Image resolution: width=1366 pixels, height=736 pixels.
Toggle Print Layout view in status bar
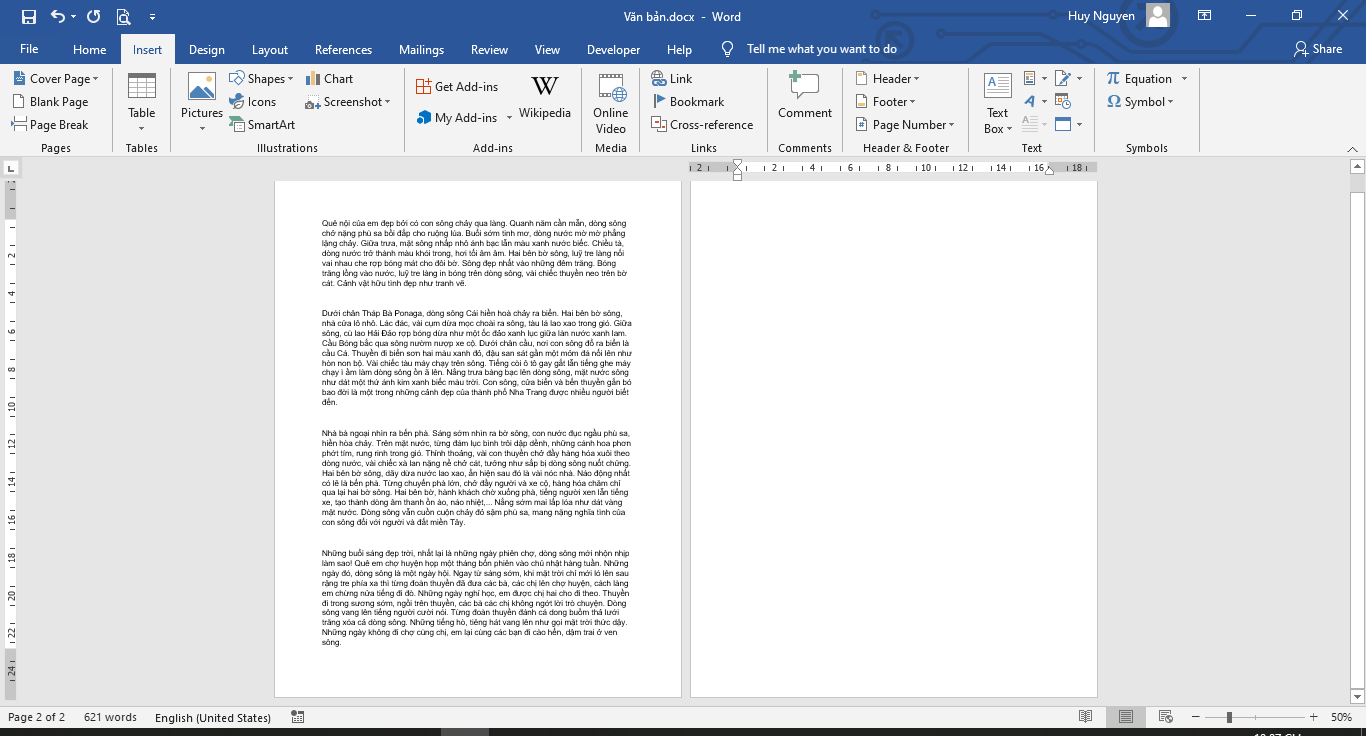click(x=1126, y=717)
